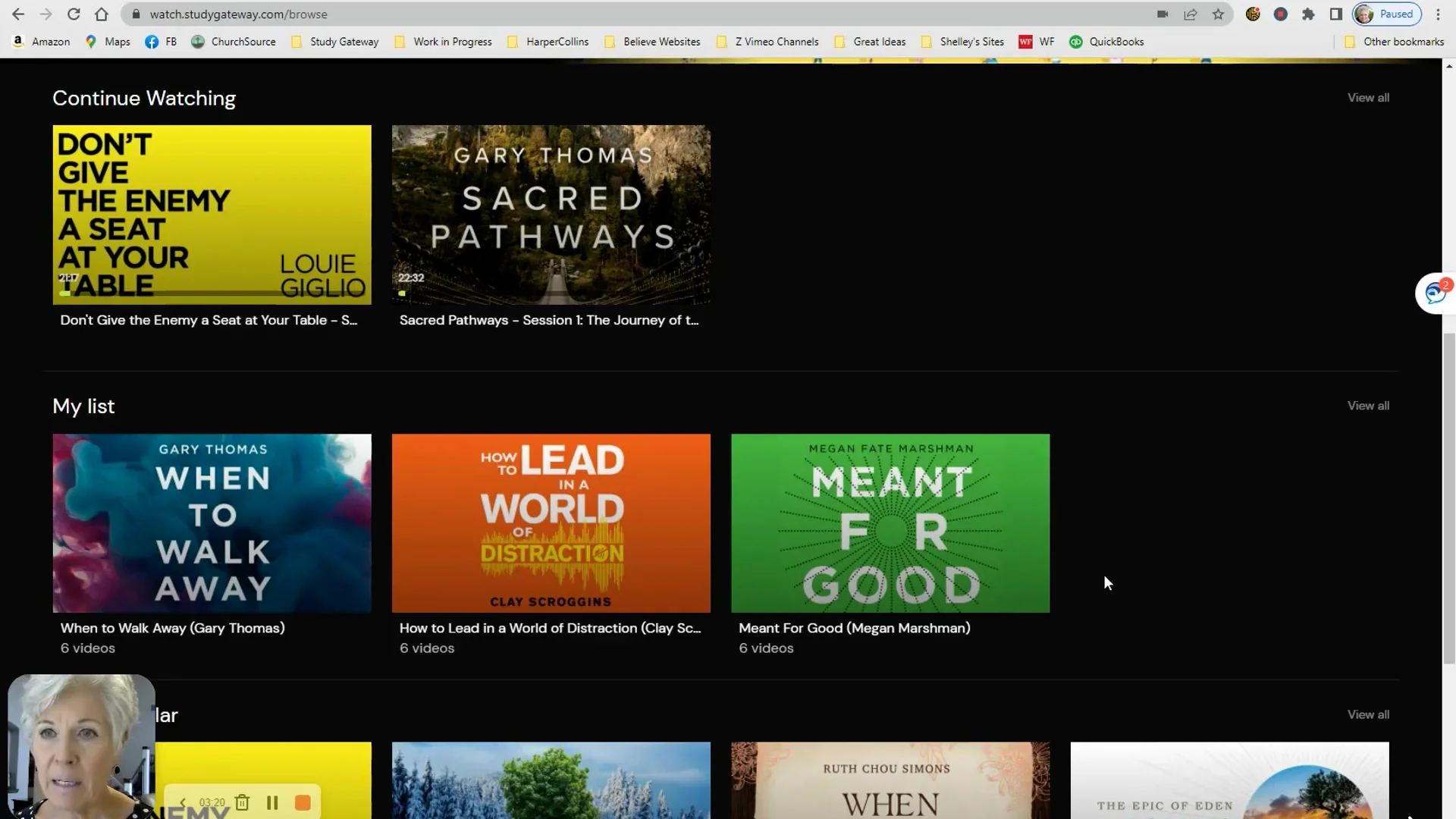Open Meant For Good series thumbnail

(x=890, y=523)
